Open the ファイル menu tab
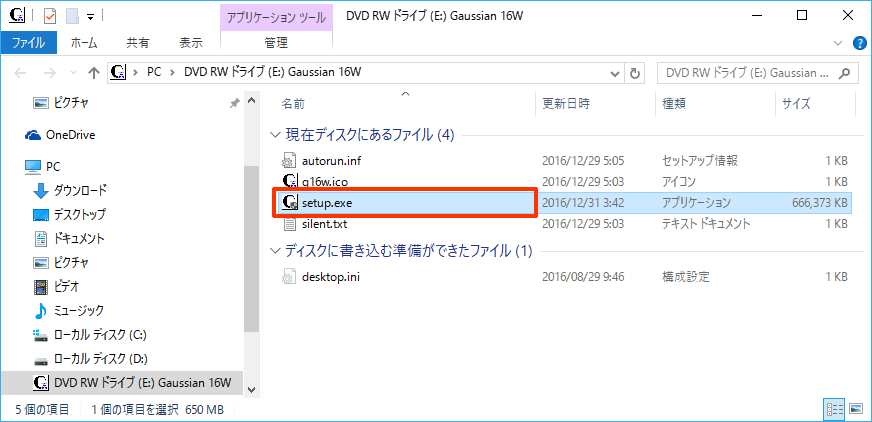The width and height of the screenshot is (872, 422). 28,43
